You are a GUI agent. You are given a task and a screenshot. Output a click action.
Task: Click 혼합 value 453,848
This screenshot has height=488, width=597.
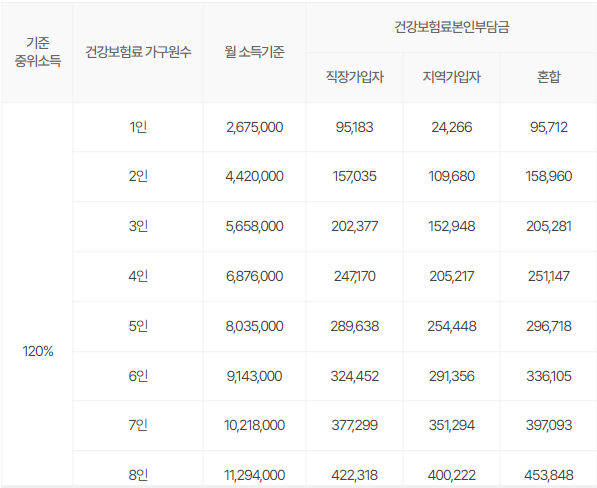click(549, 475)
